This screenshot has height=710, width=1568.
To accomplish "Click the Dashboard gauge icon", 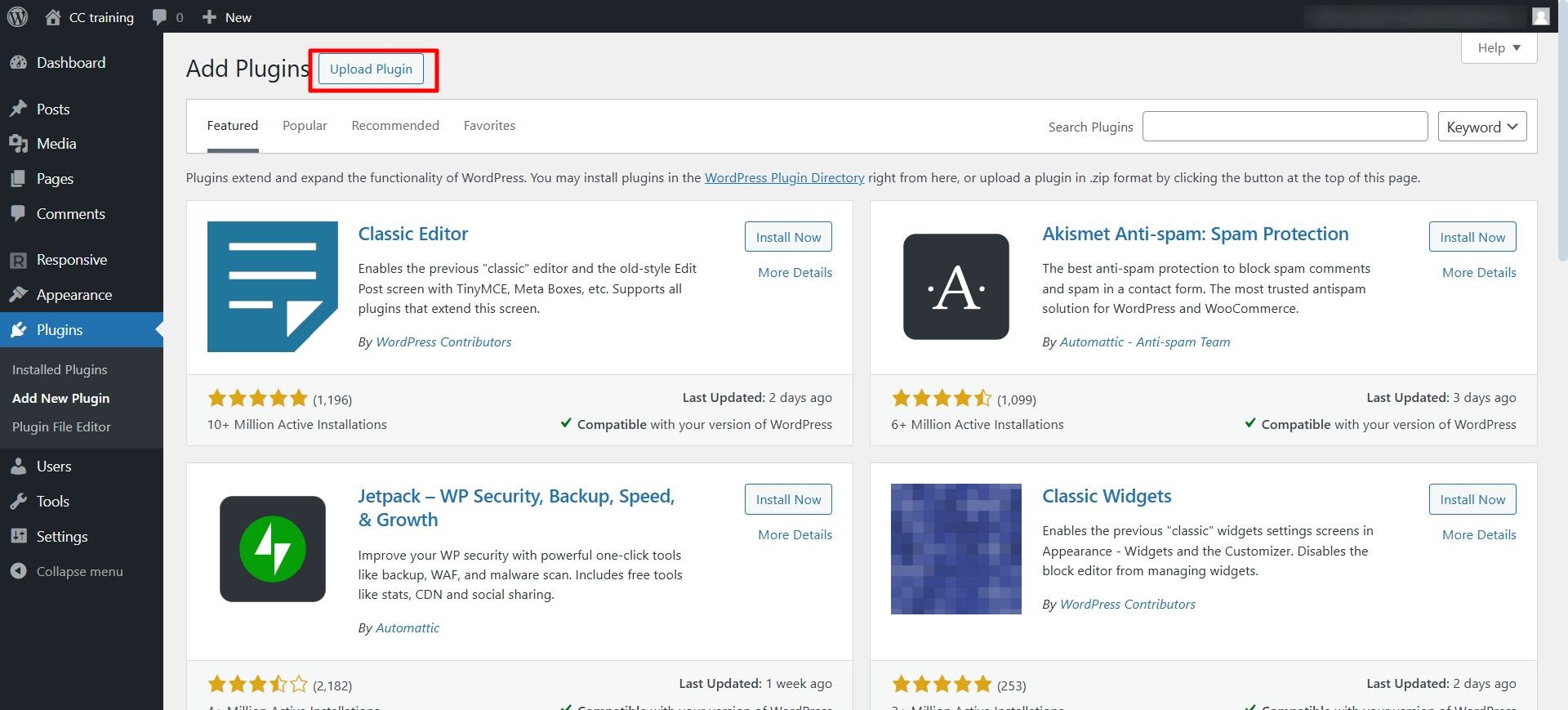I will tap(18, 63).
